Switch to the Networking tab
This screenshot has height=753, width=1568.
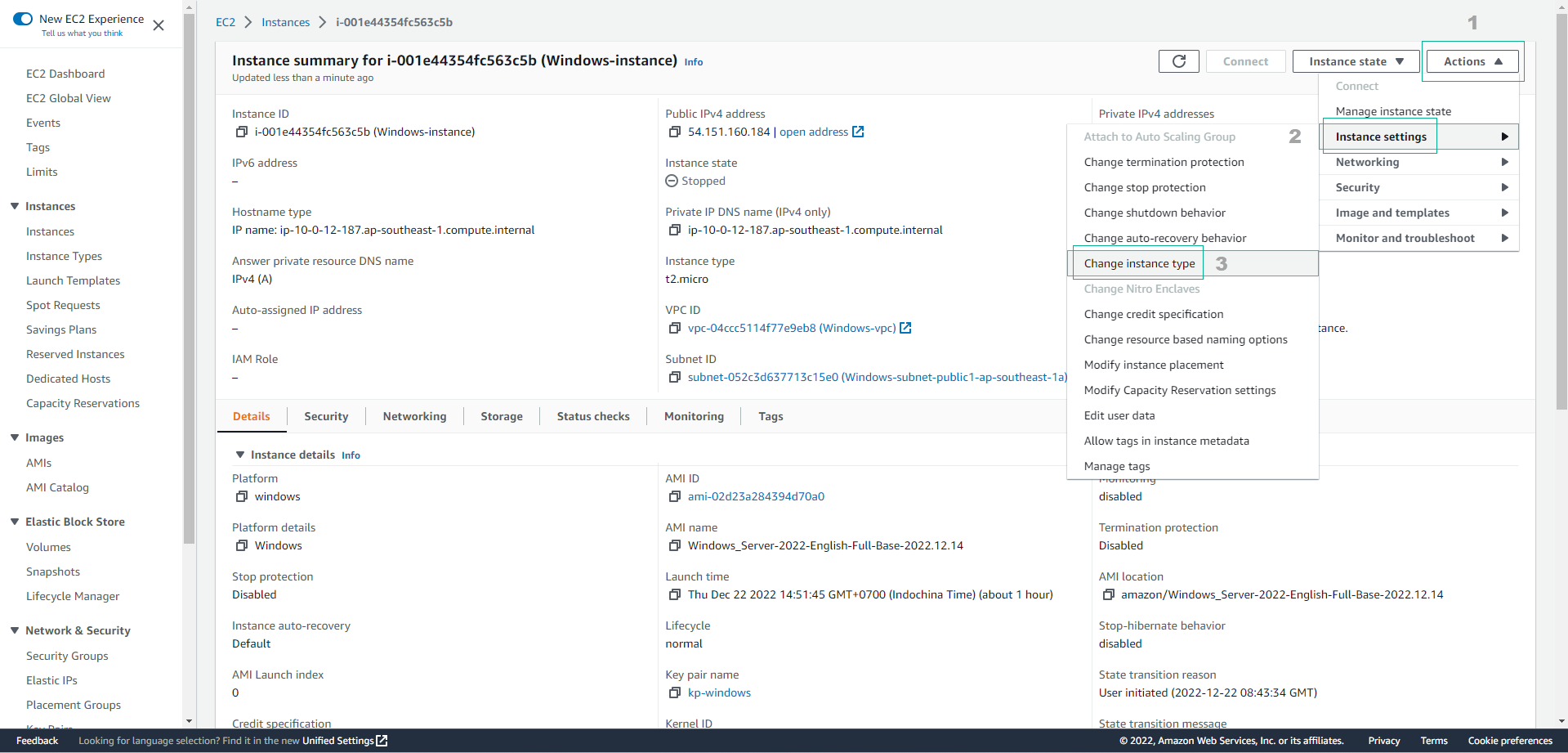414,416
